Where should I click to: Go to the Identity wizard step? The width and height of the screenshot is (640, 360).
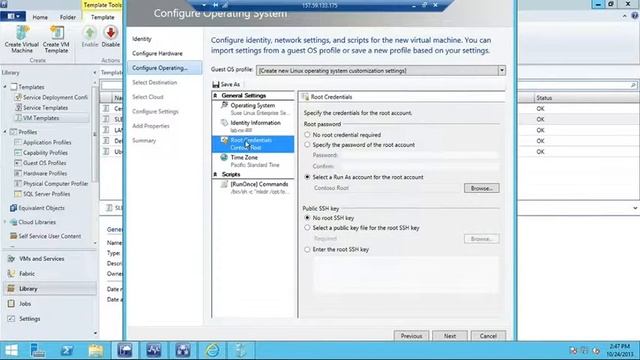[142, 39]
